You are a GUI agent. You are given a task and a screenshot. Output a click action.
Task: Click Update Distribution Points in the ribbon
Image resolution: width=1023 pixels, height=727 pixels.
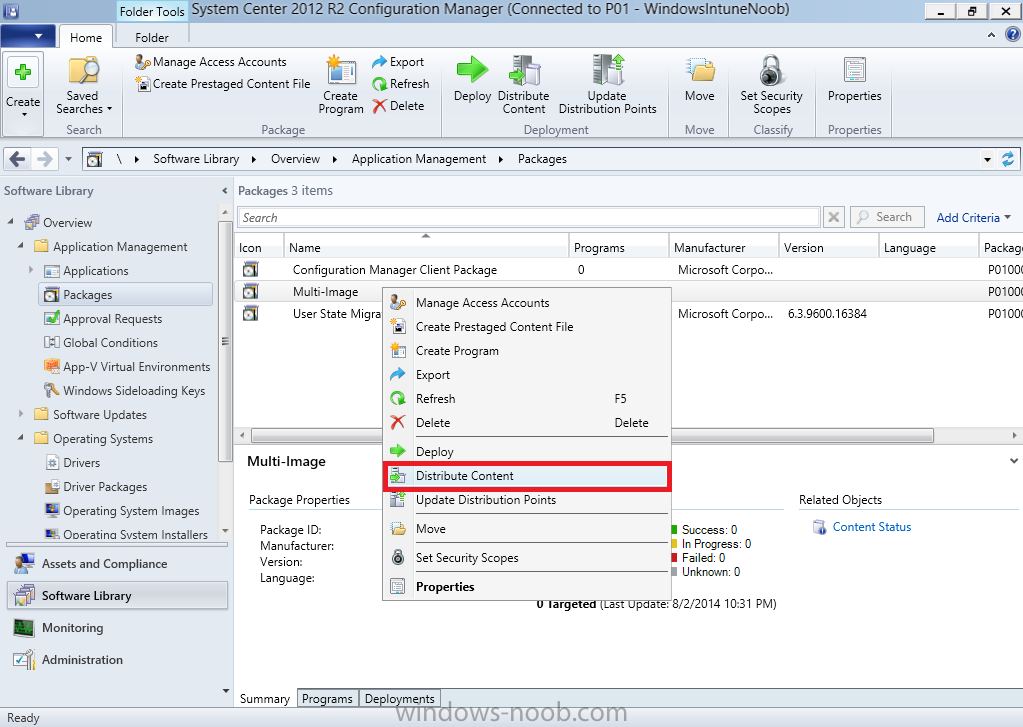click(607, 85)
